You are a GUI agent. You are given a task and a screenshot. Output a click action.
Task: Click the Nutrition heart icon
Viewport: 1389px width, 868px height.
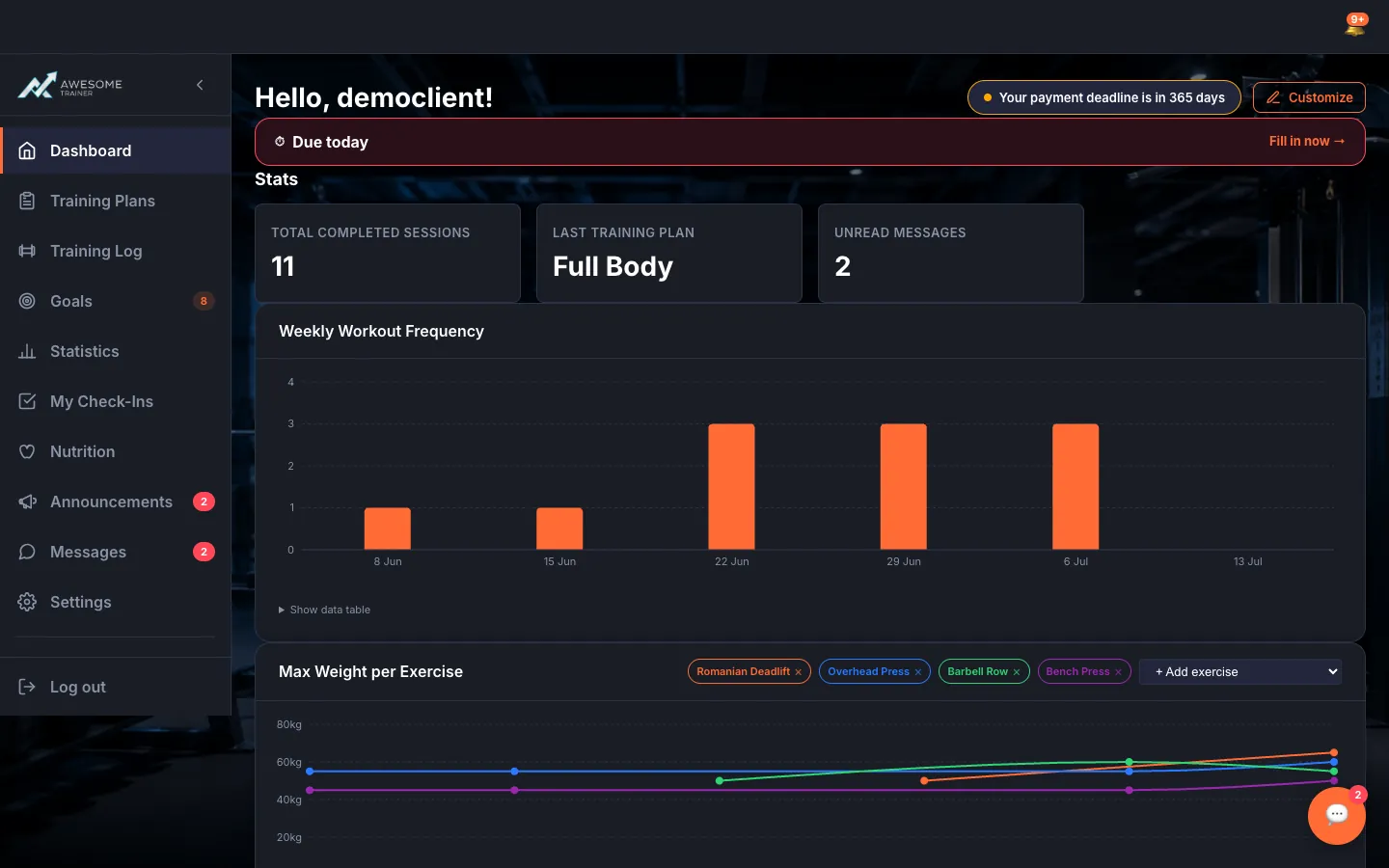pos(27,451)
